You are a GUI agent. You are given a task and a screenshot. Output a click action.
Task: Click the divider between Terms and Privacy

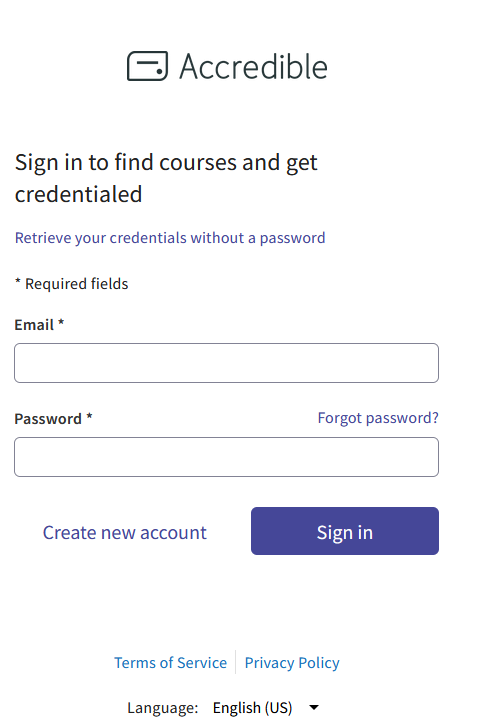[235, 662]
